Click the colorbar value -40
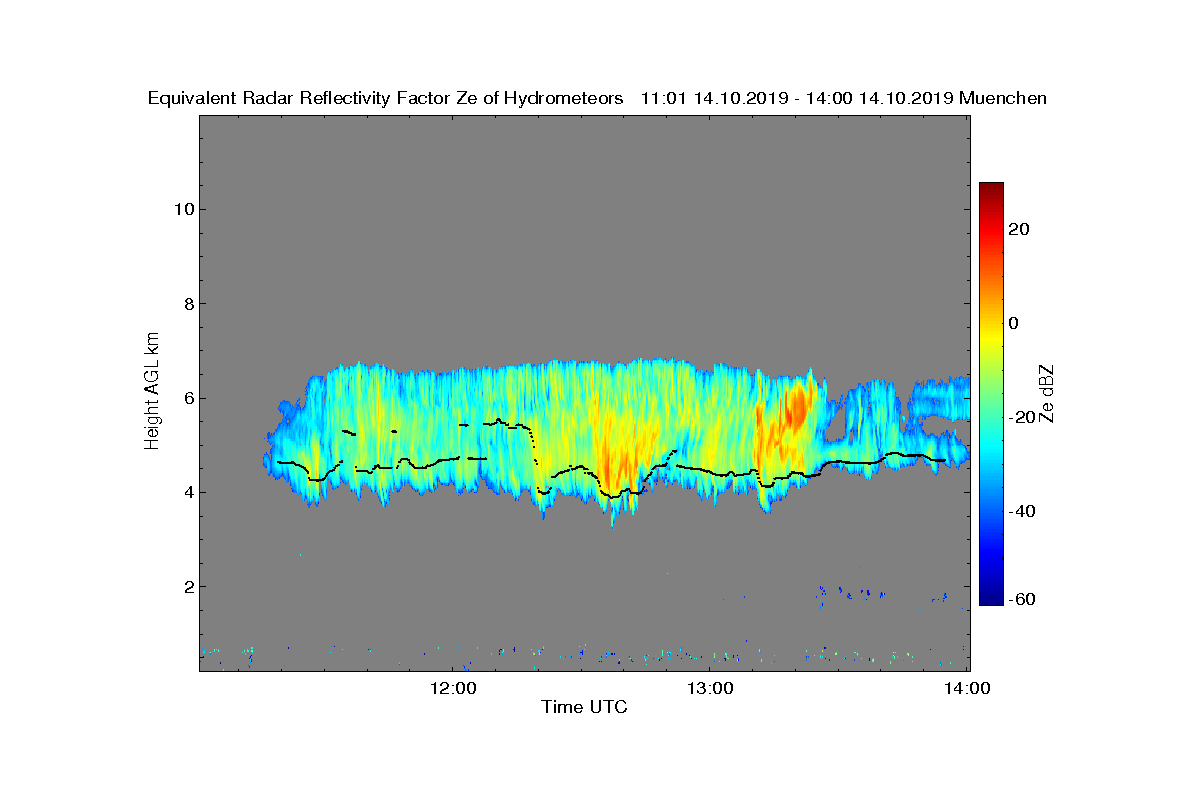This screenshot has width=1200, height=800. (1020, 511)
